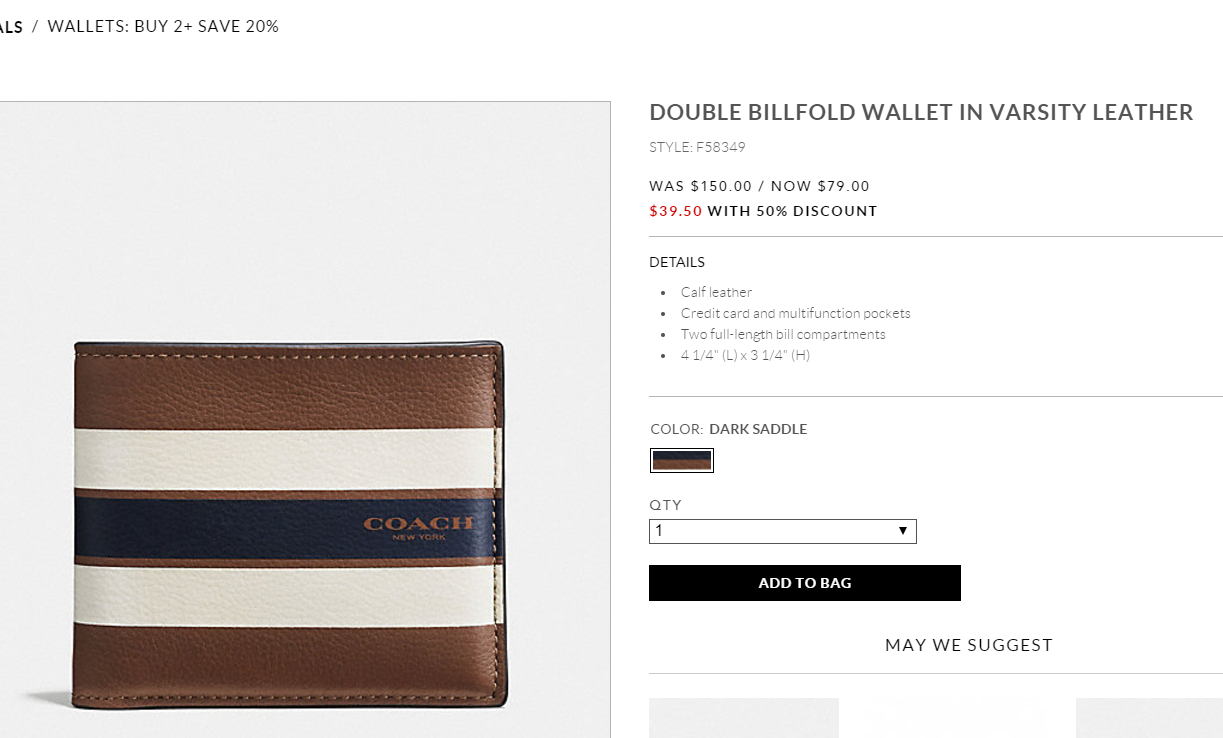Click the Double Billfold Wallet product title
The width and height of the screenshot is (1223, 738).
pos(921,112)
